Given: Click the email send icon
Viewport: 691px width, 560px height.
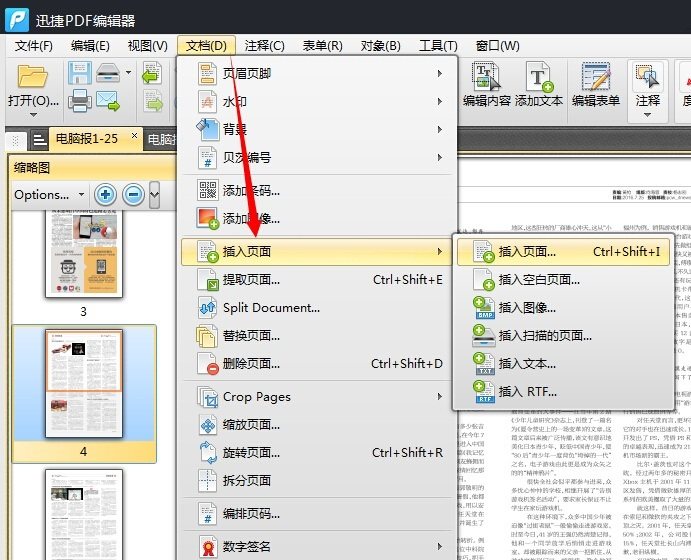Looking at the screenshot, I should 108,100.
